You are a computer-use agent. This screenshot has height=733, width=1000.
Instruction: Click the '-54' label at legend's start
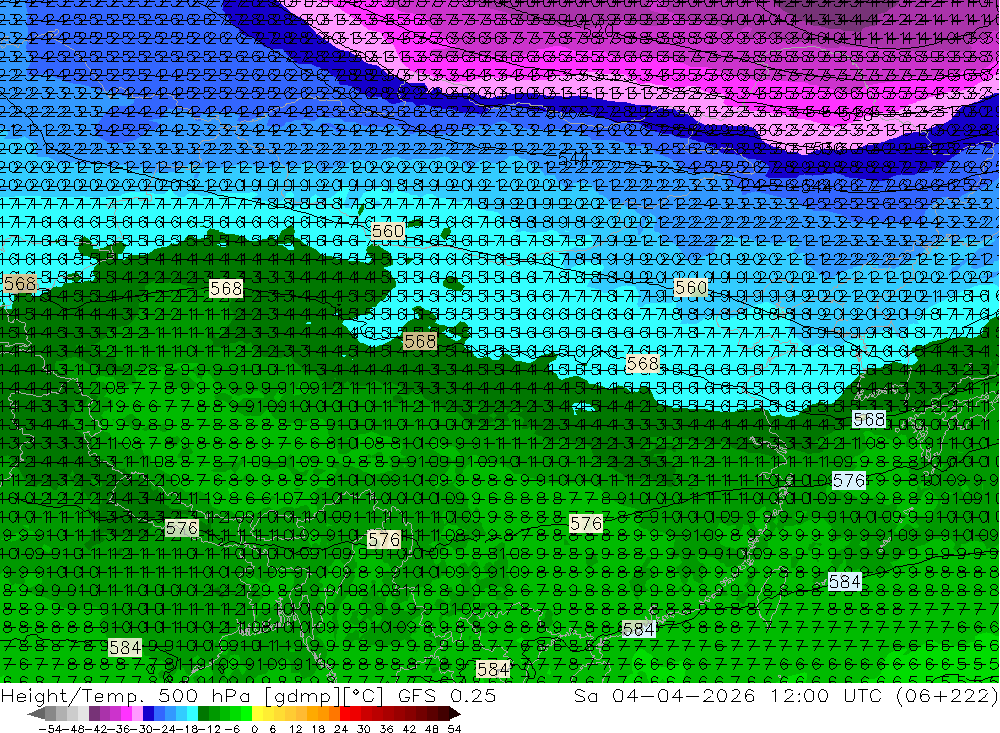tap(50, 729)
